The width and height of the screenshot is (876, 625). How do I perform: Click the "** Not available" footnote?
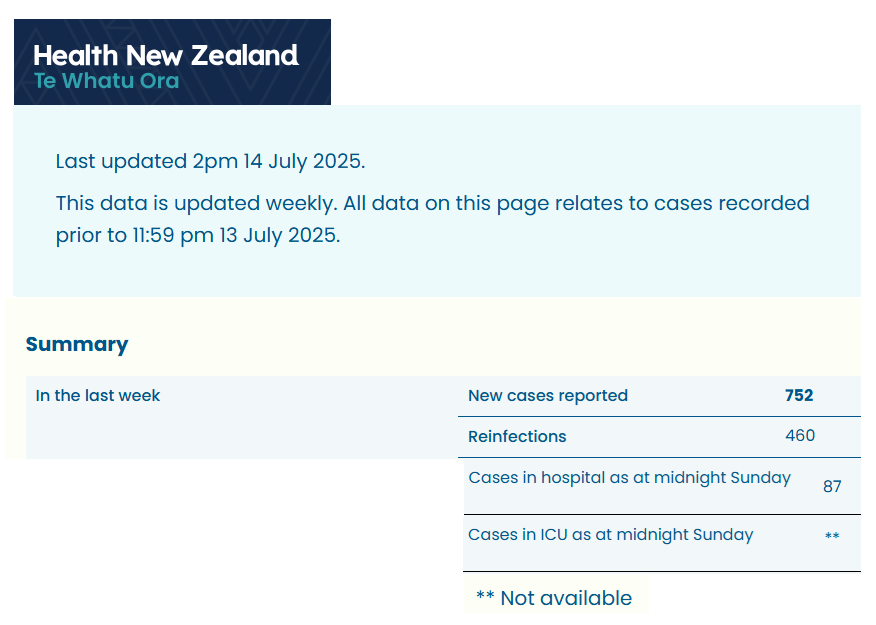point(554,598)
